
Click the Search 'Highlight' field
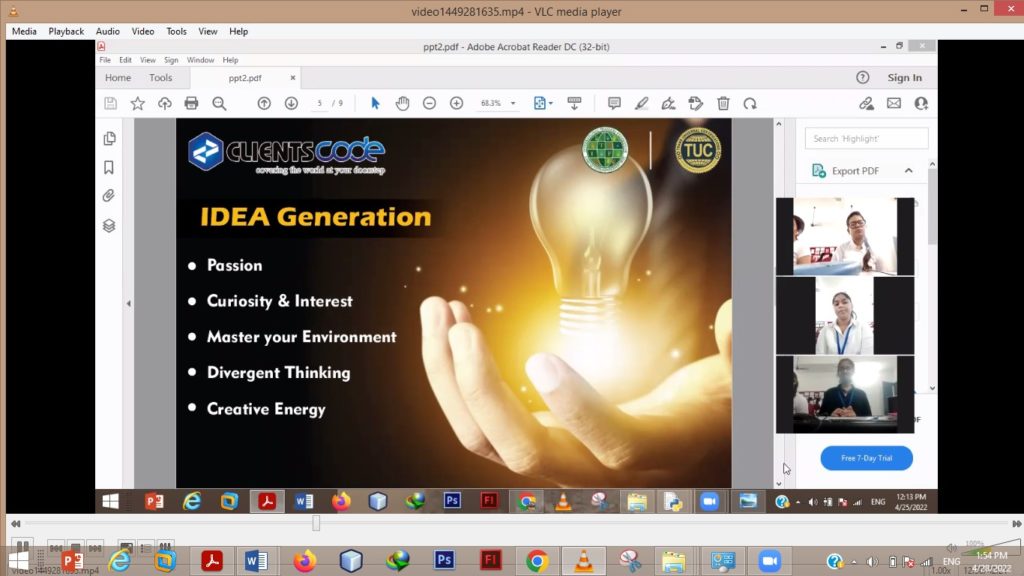(867, 139)
